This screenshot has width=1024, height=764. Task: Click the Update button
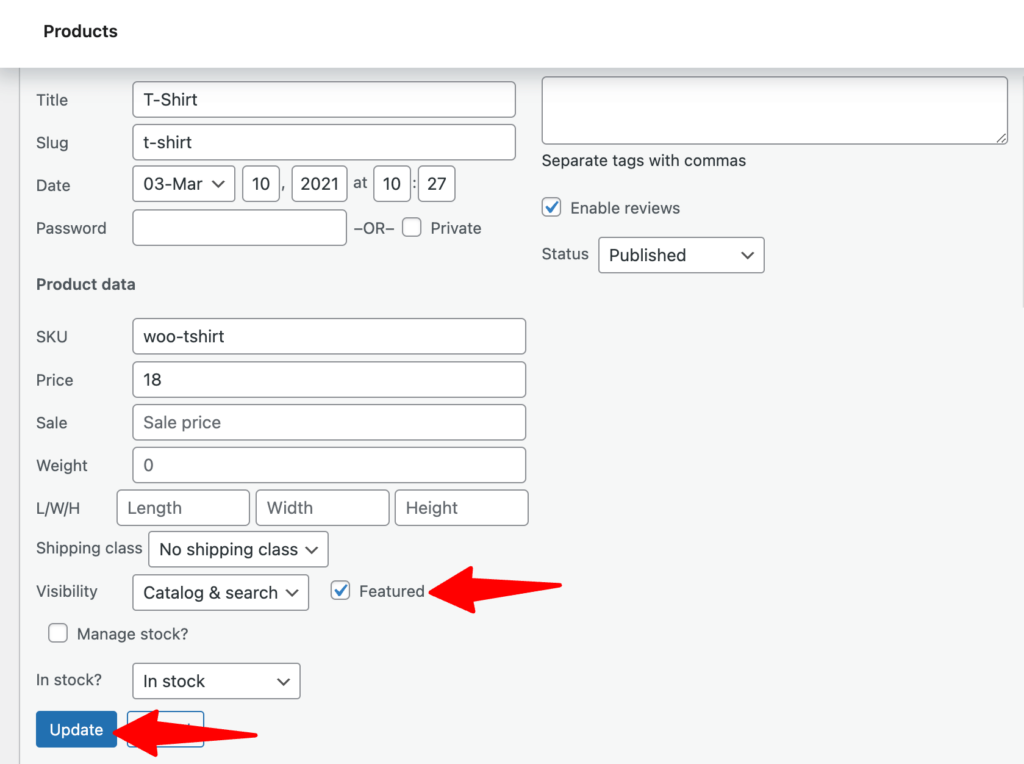click(x=76, y=729)
